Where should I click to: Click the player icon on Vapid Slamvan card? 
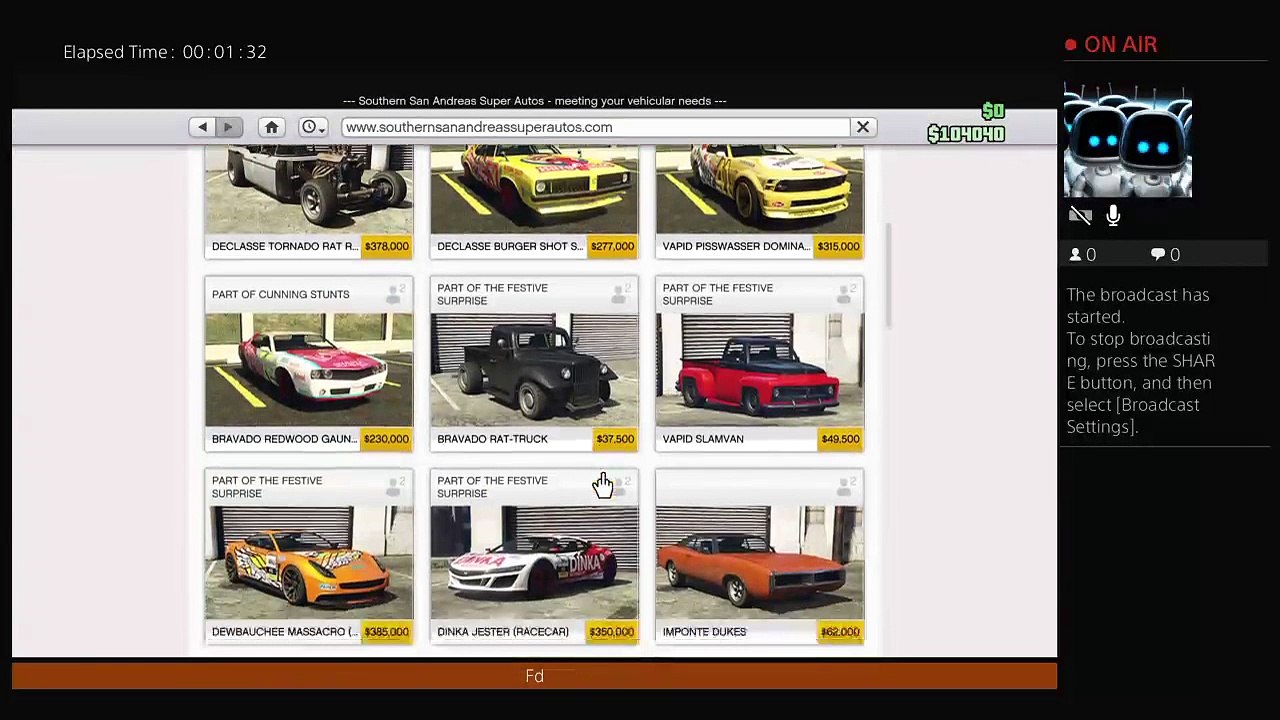pos(845,294)
